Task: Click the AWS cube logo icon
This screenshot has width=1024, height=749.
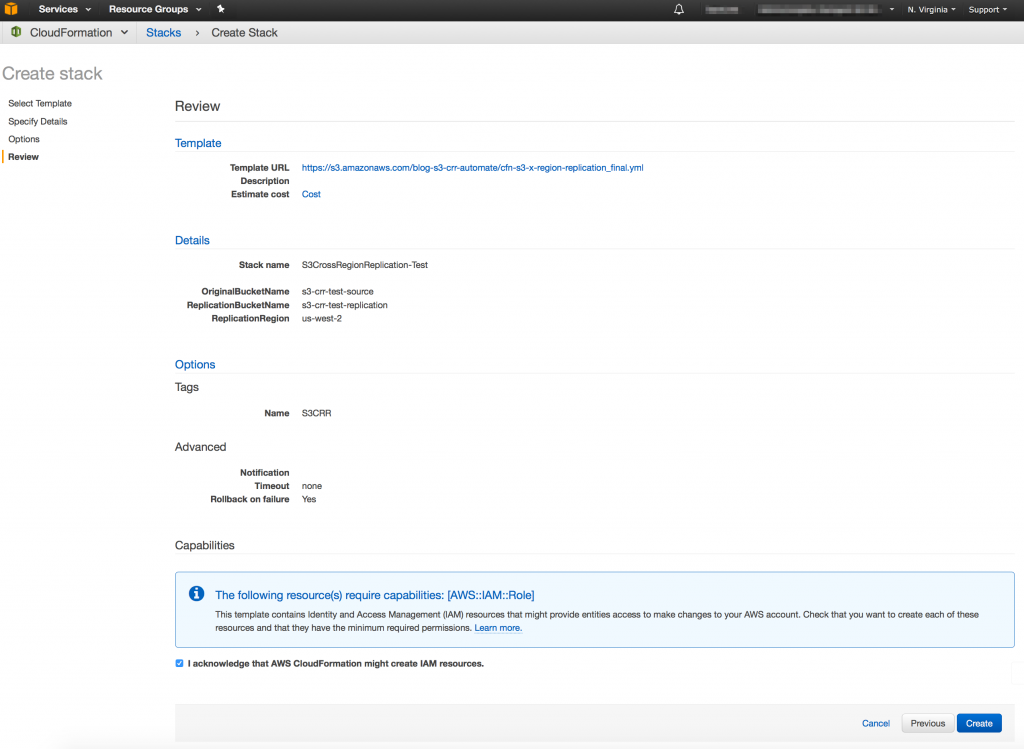Action: pyautogui.click(x=11, y=9)
